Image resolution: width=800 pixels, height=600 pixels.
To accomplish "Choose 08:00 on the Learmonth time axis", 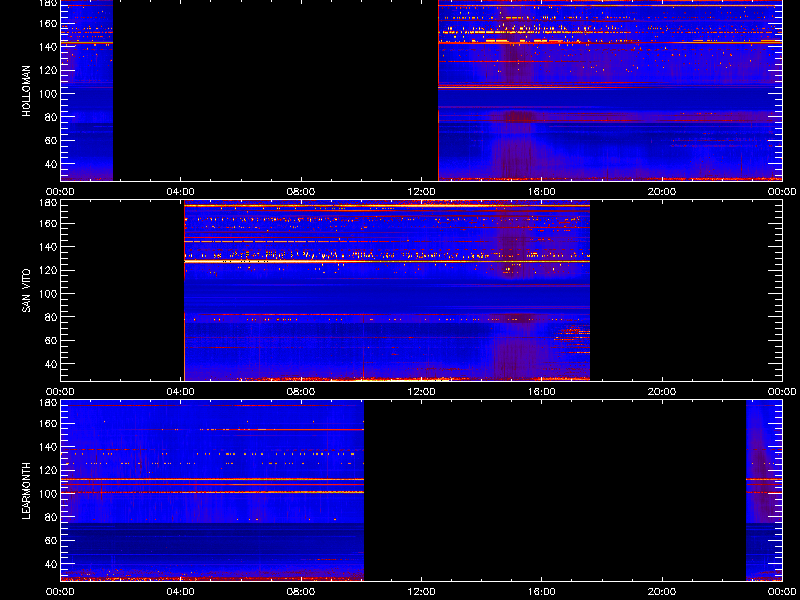I will 301,592.
